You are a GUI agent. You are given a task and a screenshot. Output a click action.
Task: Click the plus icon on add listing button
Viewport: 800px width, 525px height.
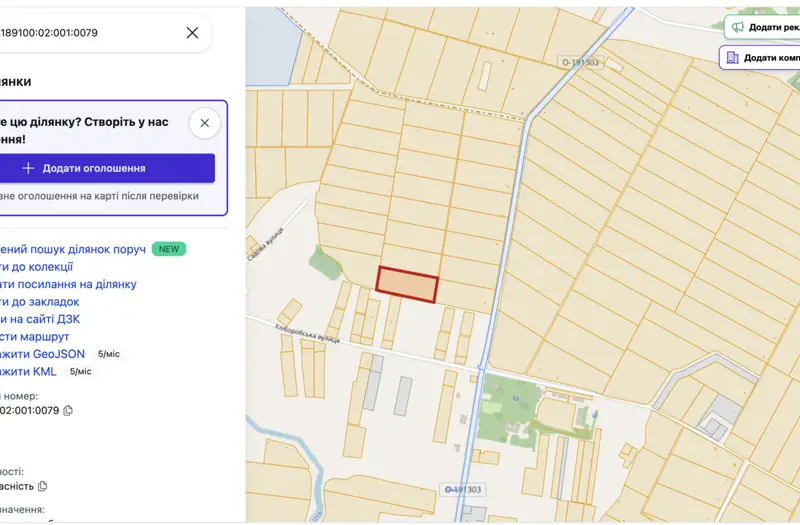coord(29,168)
